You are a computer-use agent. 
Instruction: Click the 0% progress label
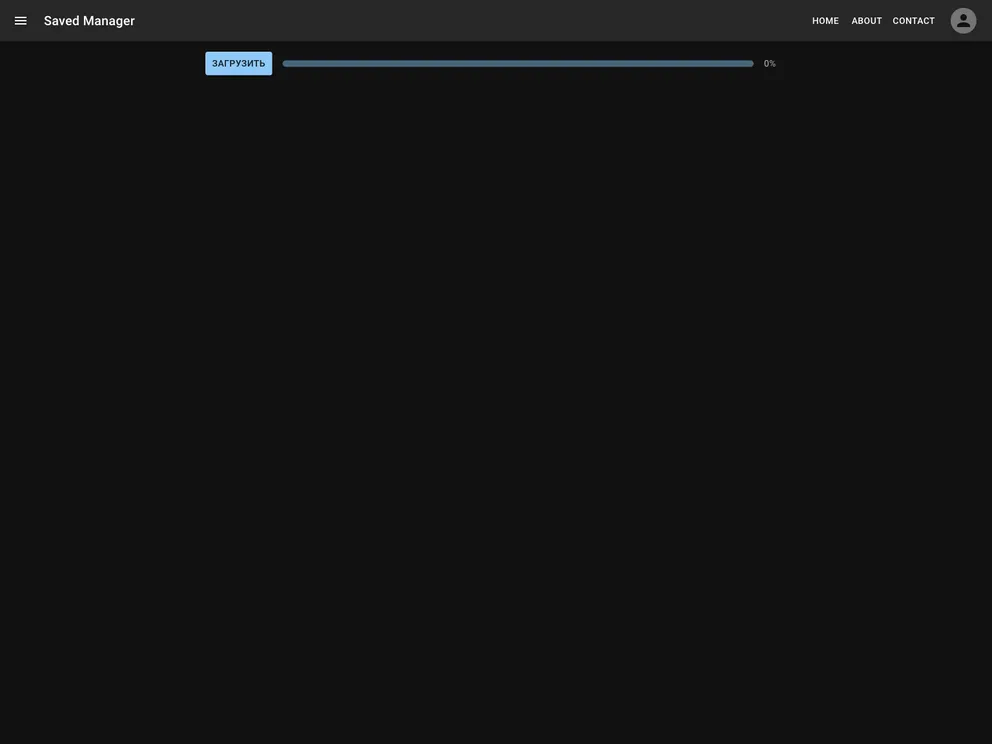pyautogui.click(x=769, y=64)
